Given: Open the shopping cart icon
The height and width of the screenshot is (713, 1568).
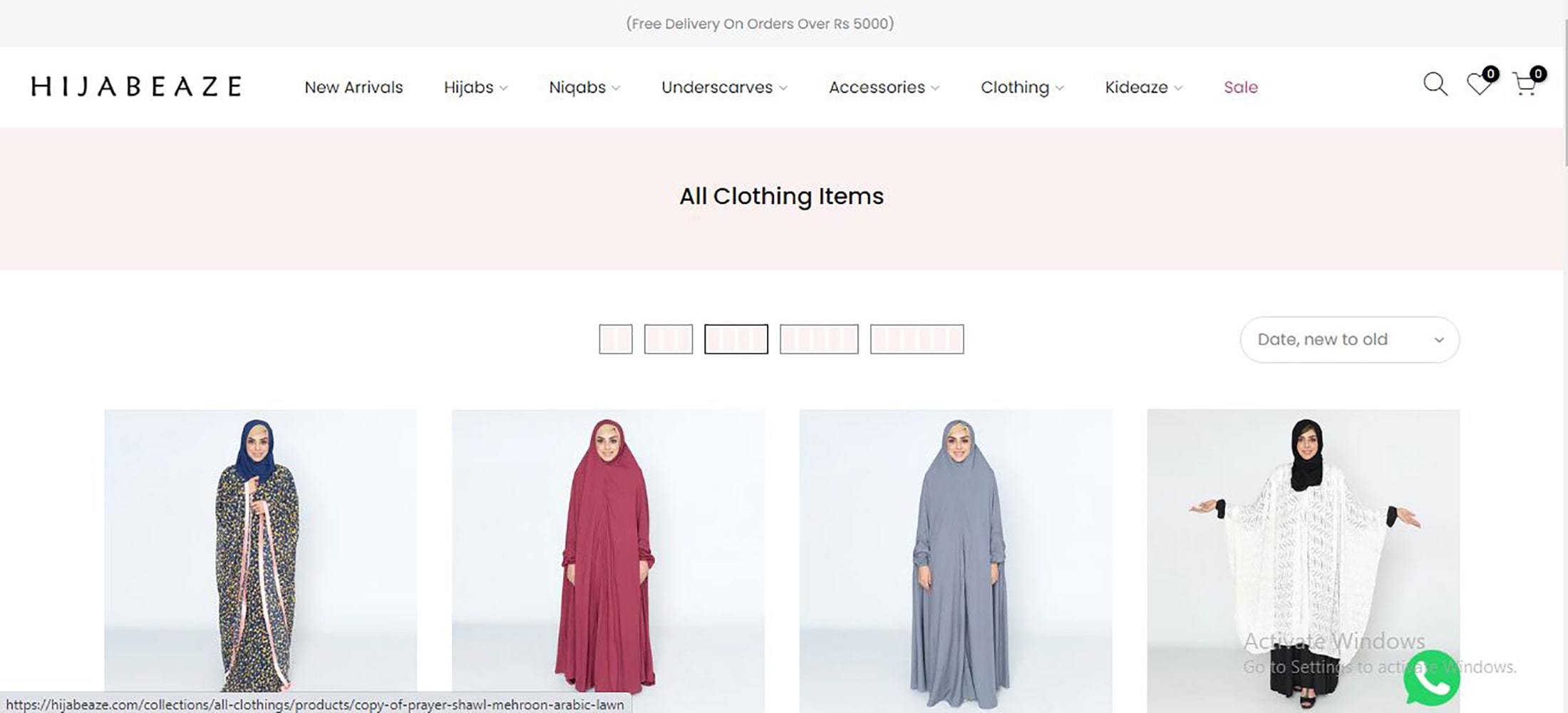Looking at the screenshot, I should [1524, 85].
